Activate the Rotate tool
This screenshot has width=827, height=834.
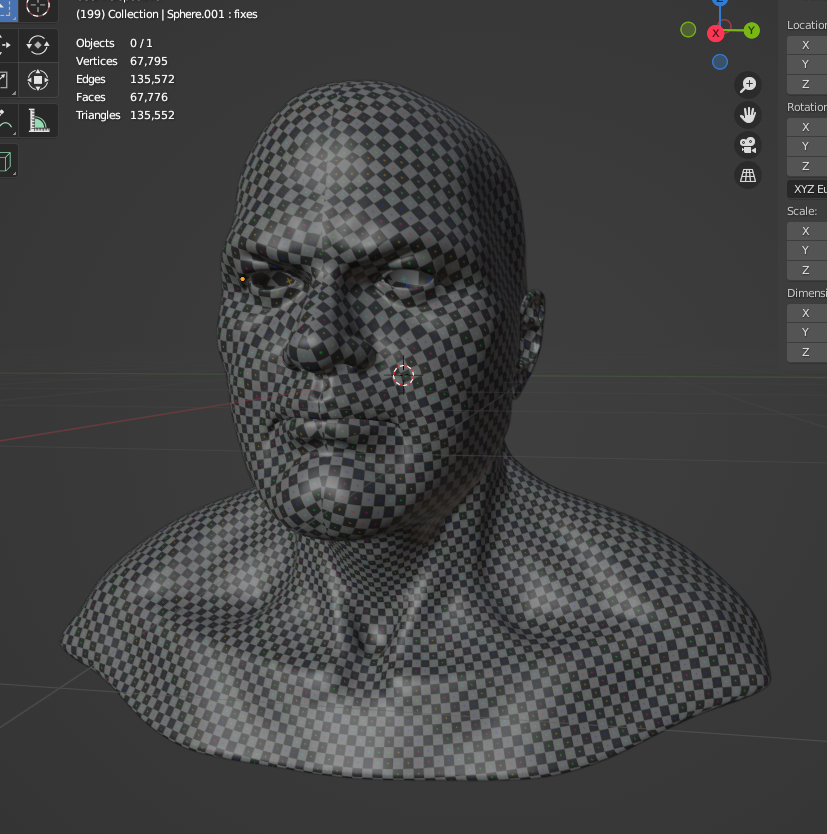coord(38,44)
